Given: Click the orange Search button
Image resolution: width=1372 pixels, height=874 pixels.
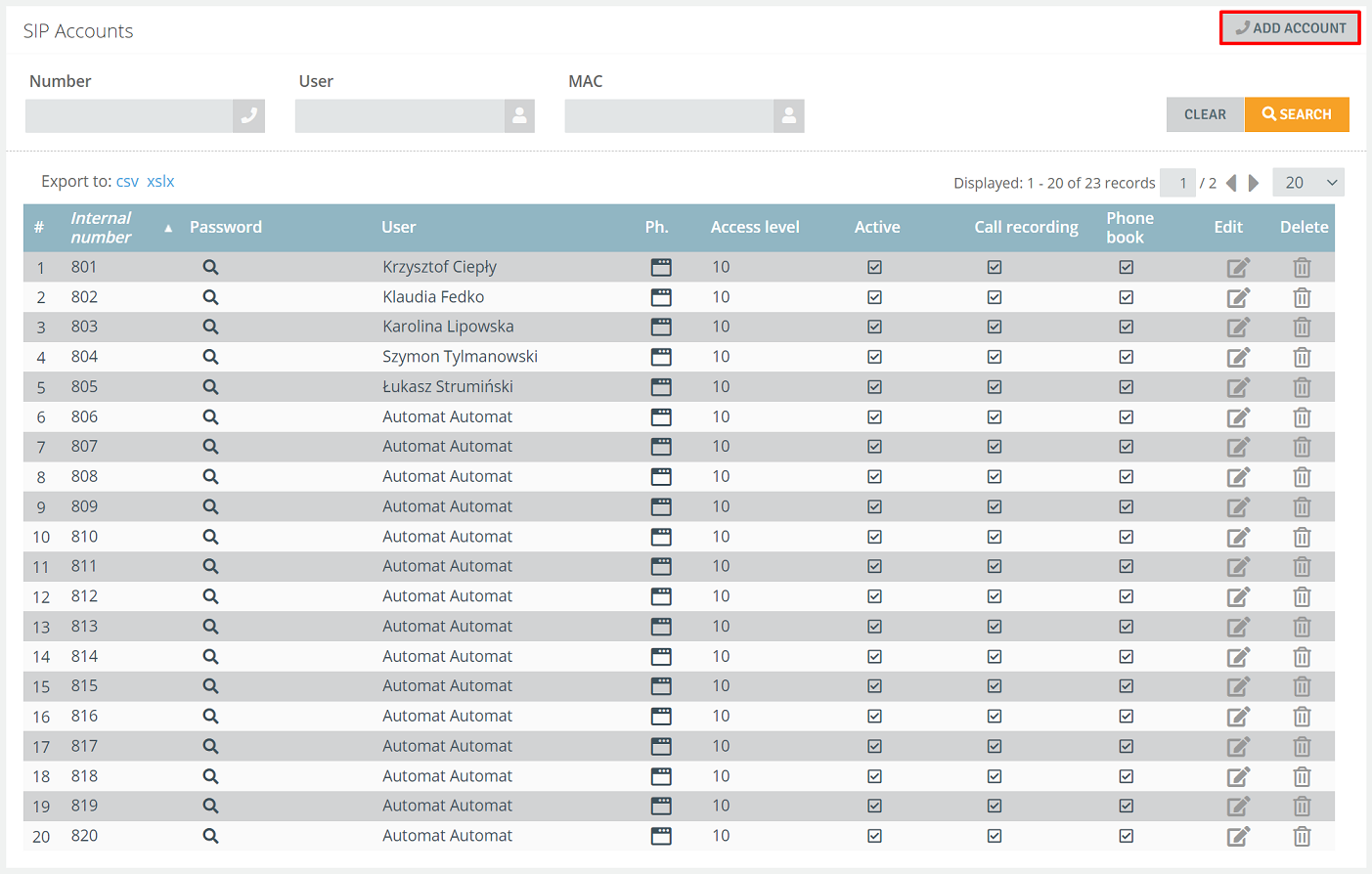Looking at the screenshot, I should [1297, 114].
